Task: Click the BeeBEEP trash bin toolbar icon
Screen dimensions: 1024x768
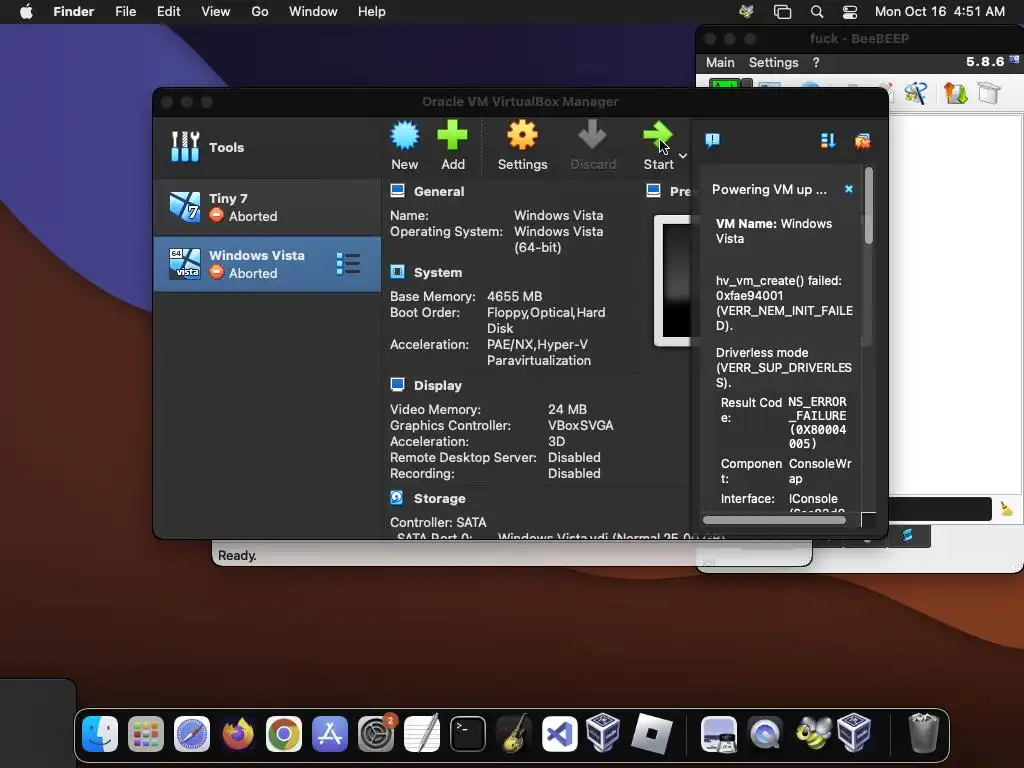Action: click(x=989, y=93)
